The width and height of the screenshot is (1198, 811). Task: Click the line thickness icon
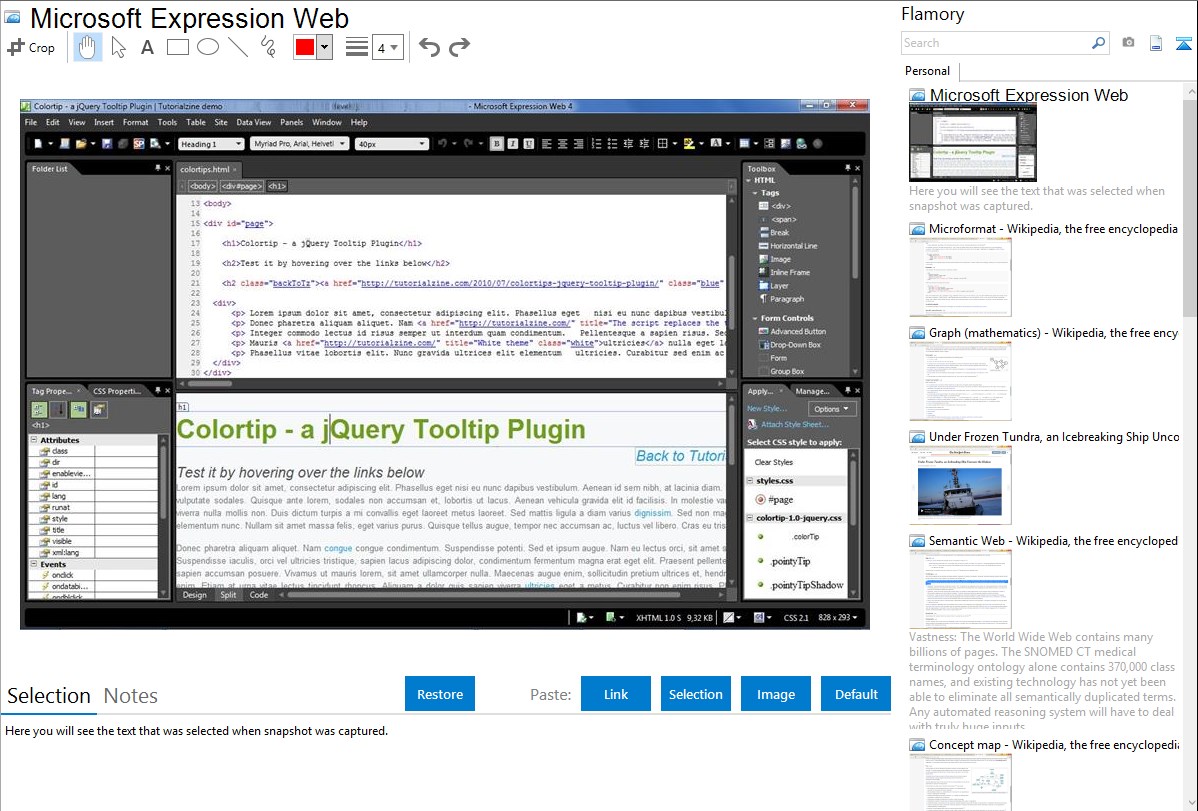(x=357, y=47)
